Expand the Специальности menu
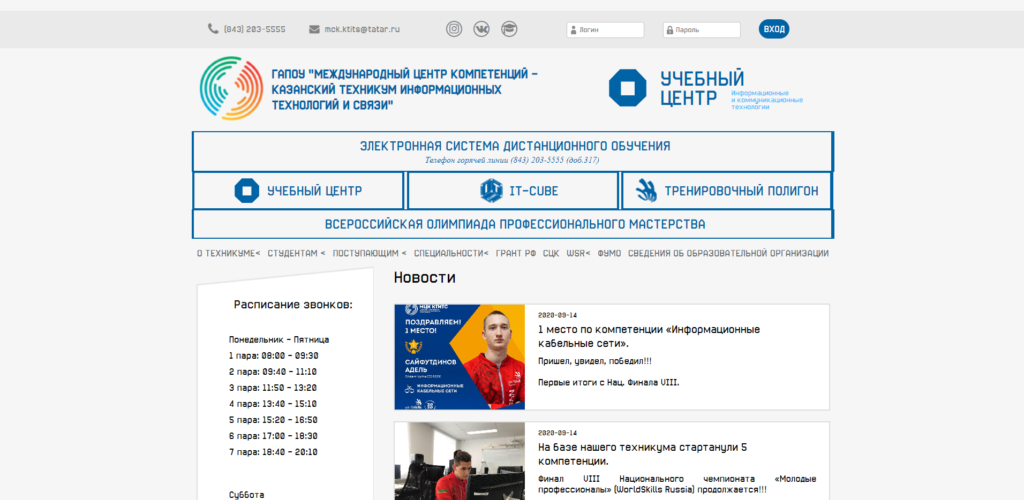Viewport: 1024px width, 500px height. coord(451,253)
